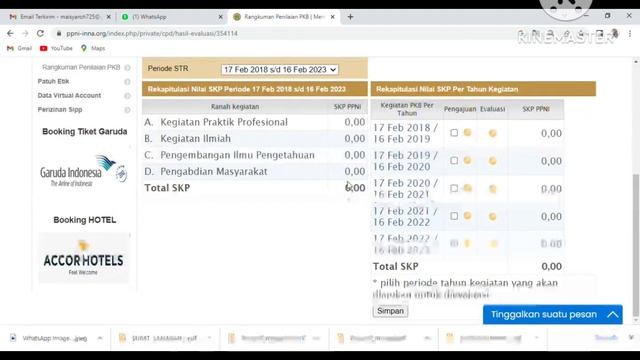
Task: Select Pengembangan Ilmu Pengetahuan row
Action: pos(255,155)
